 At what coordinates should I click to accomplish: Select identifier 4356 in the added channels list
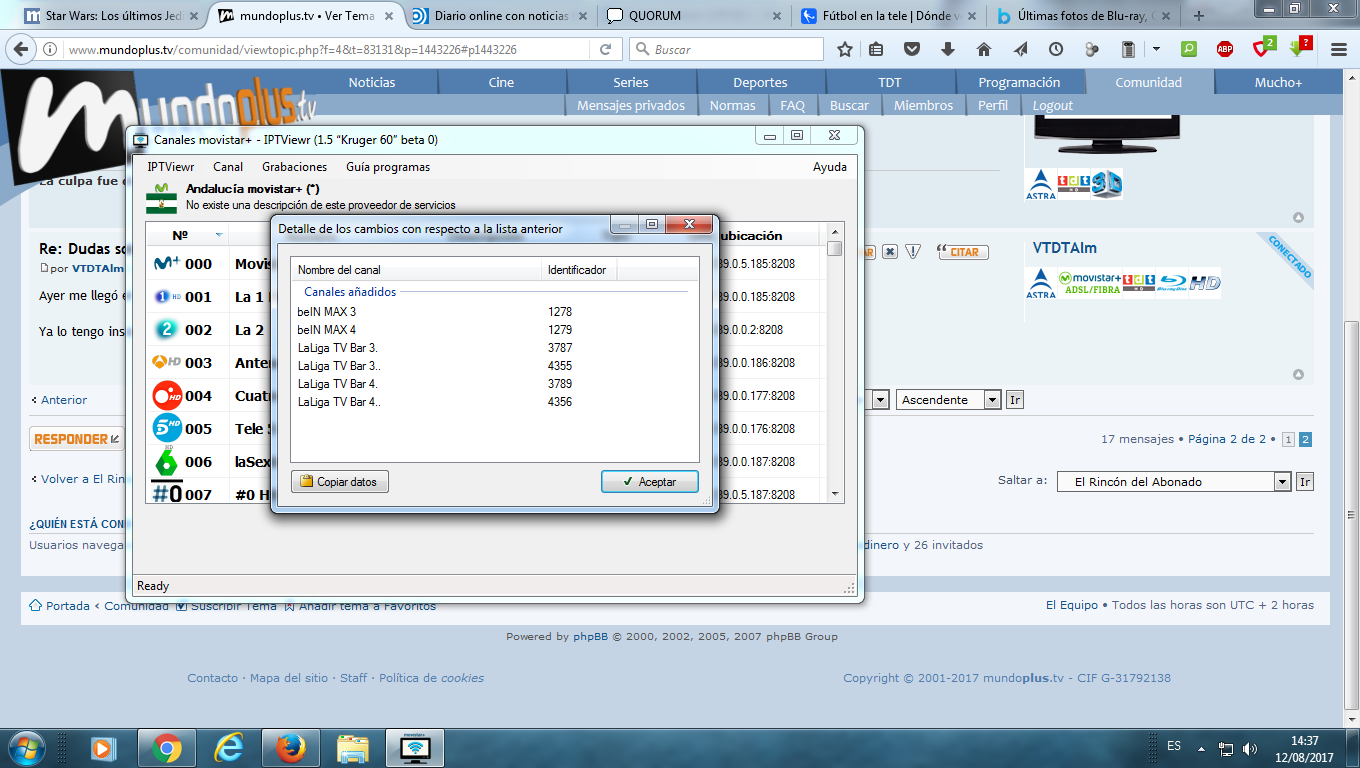(560, 402)
